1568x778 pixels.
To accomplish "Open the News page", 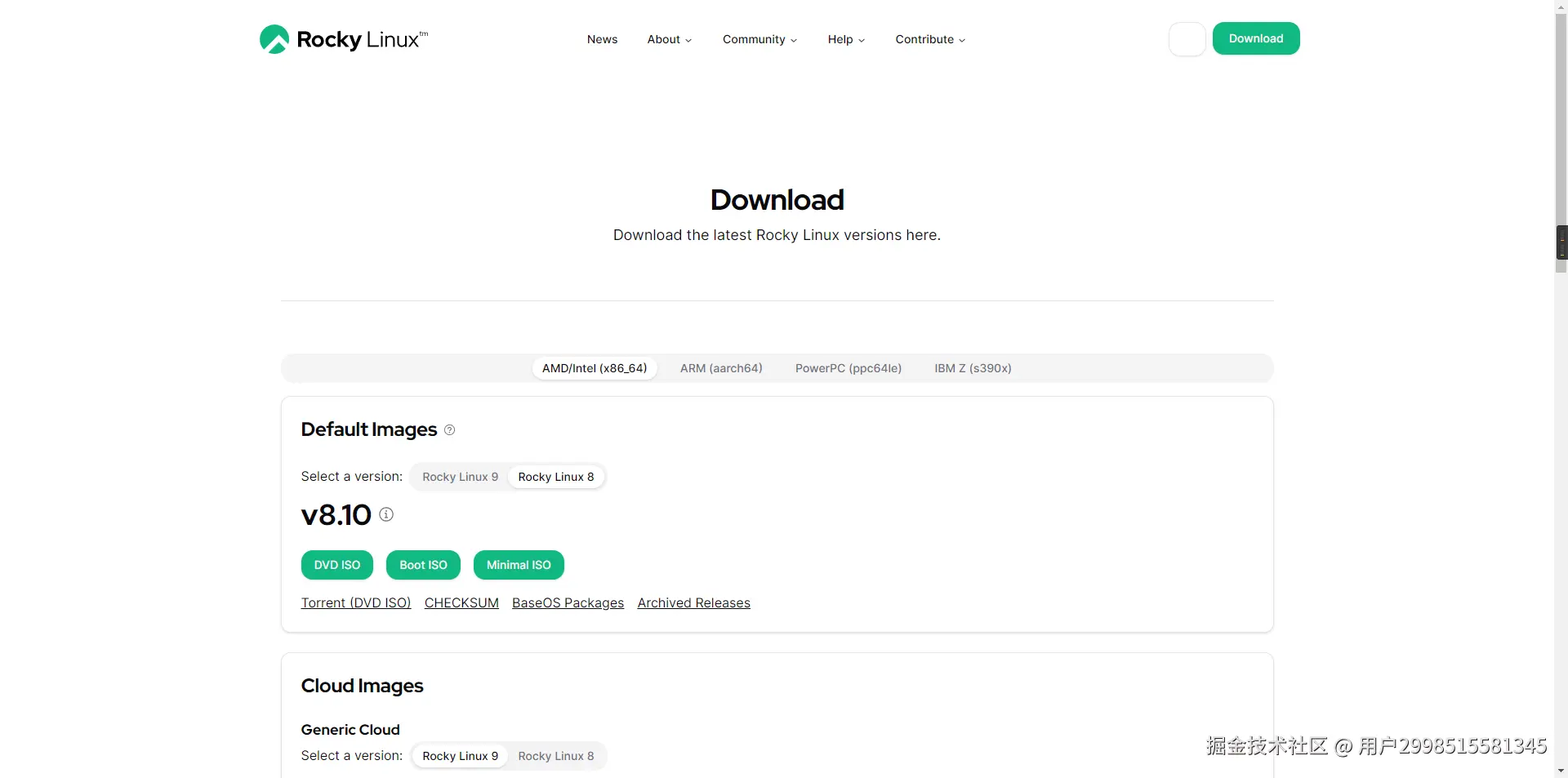I will tap(602, 39).
